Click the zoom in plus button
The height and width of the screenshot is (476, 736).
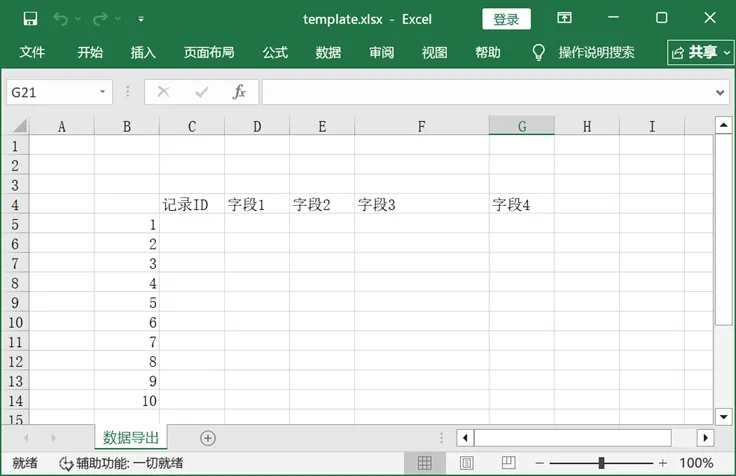point(663,463)
